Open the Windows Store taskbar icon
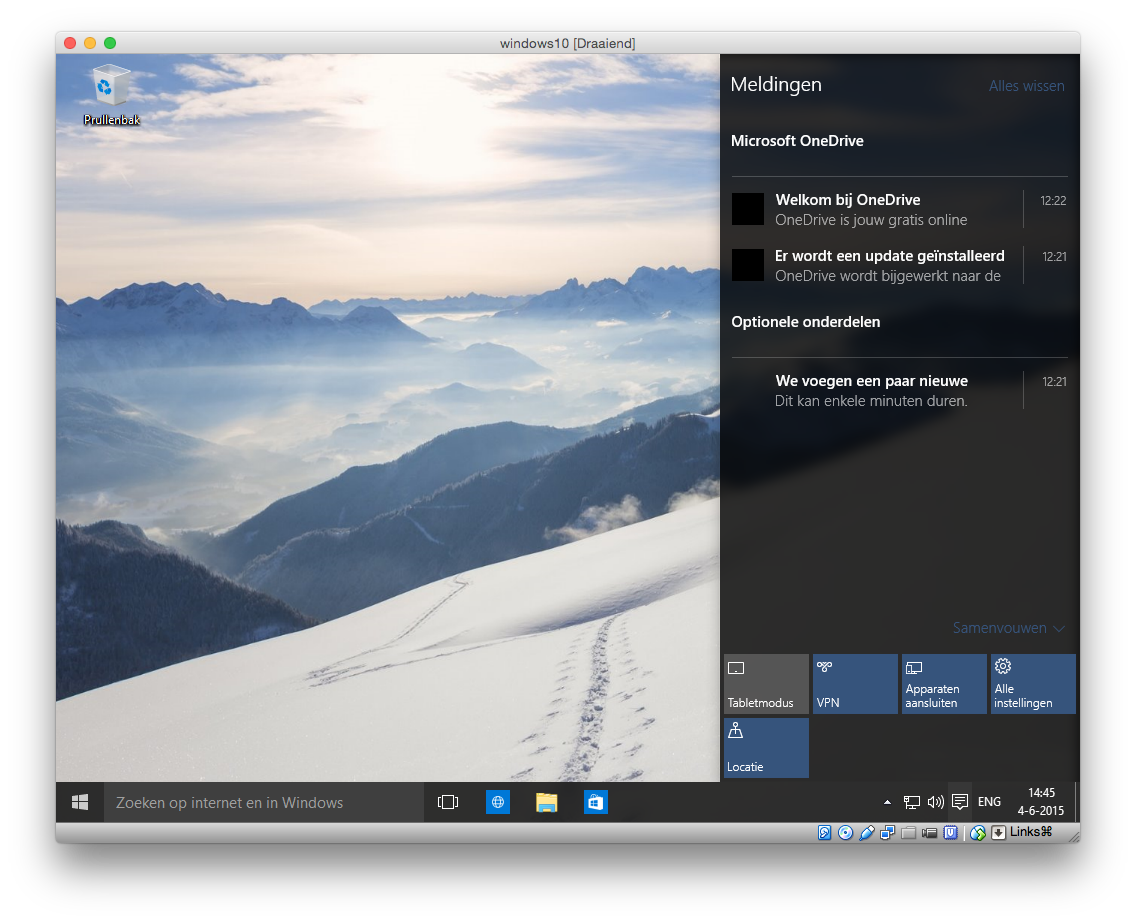1136x923 pixels. 596,802
